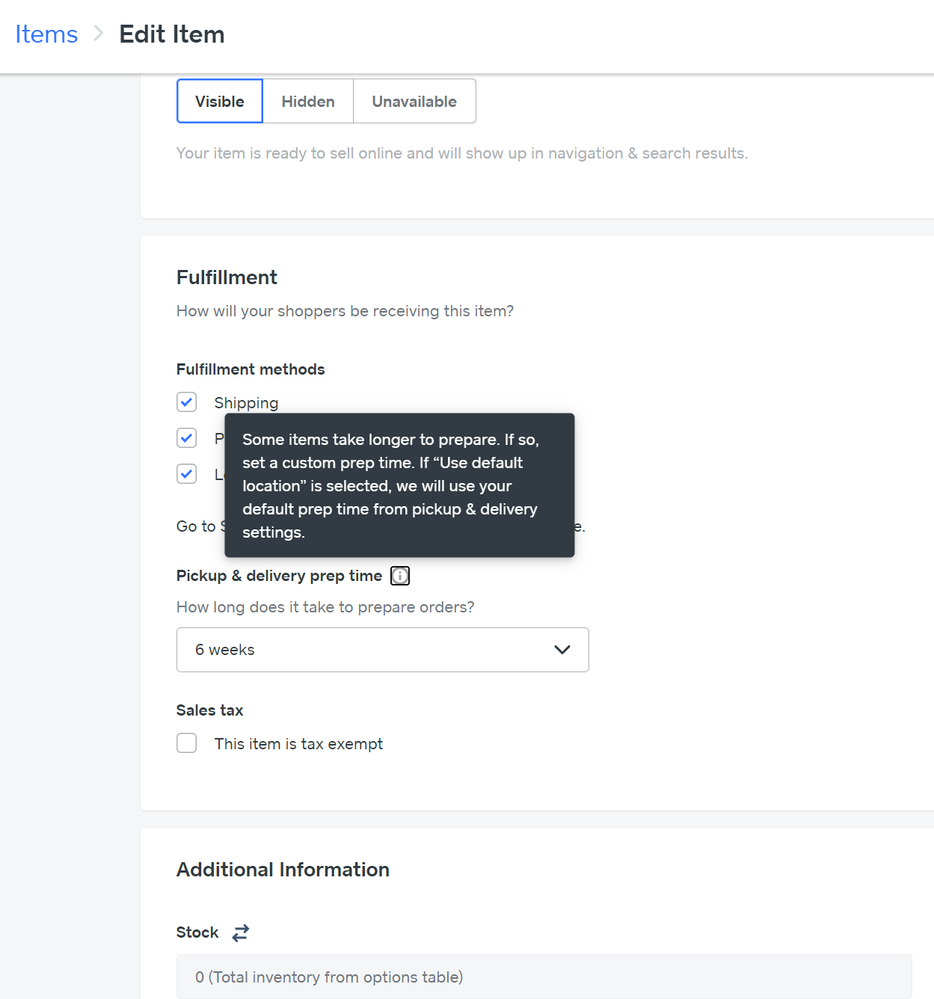This screenshot has height=999, width=934.
Task: Toggle the third fulfillment method checkbox
Action: [x=186, y=473]
